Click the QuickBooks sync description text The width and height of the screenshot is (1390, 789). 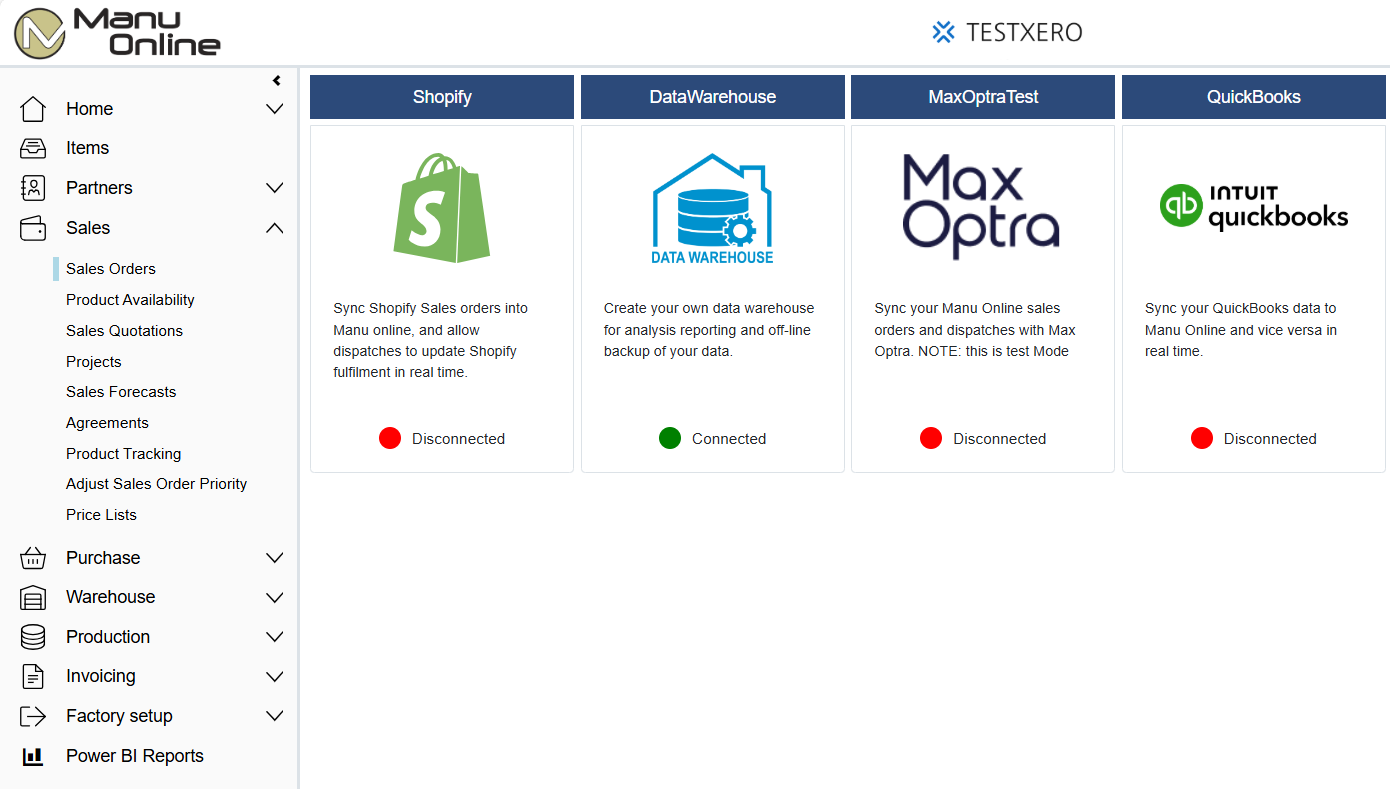click(x=1241, y=330)
